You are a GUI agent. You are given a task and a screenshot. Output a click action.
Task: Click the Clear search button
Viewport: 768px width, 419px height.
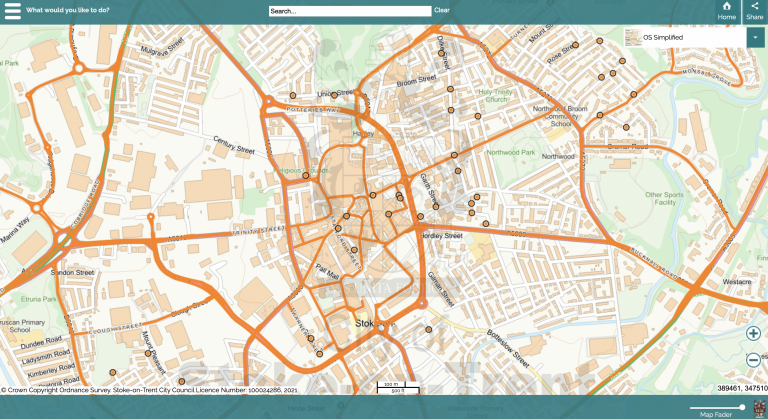click(441, 11)
